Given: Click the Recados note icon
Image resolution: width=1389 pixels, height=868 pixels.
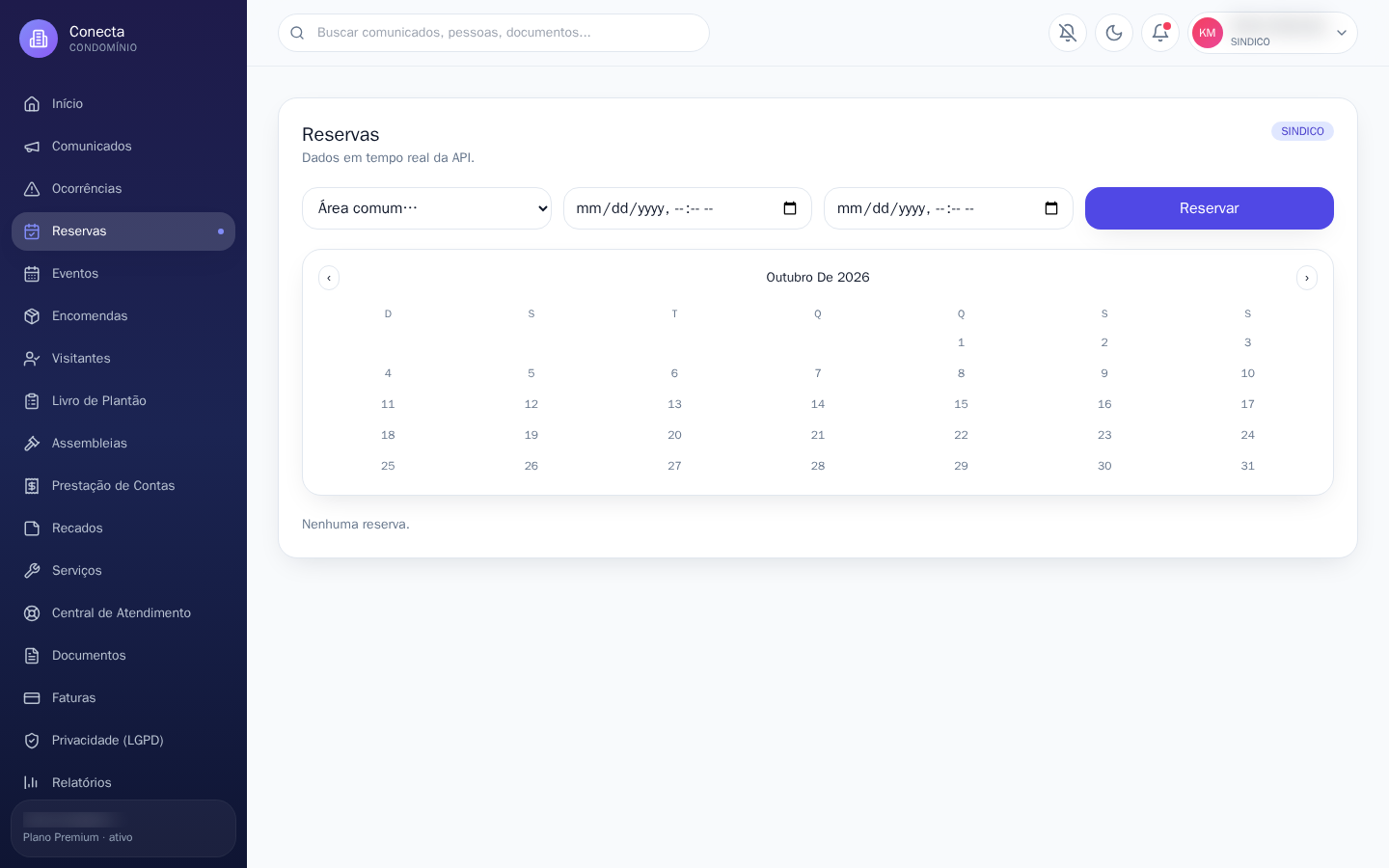Looking at the screenshot, I should coord(32,529).
